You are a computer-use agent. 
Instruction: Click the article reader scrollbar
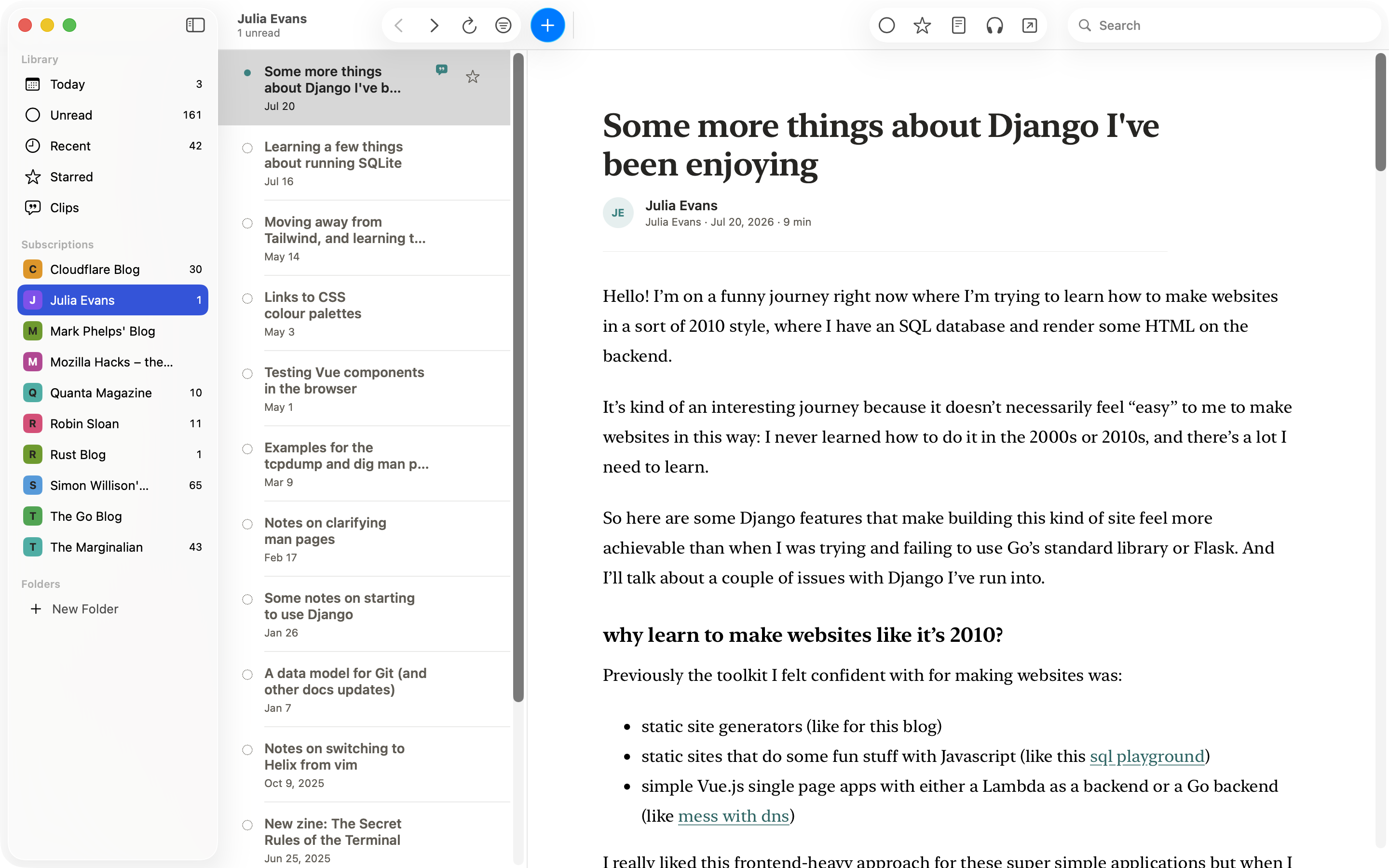[x=1380, y=112]
